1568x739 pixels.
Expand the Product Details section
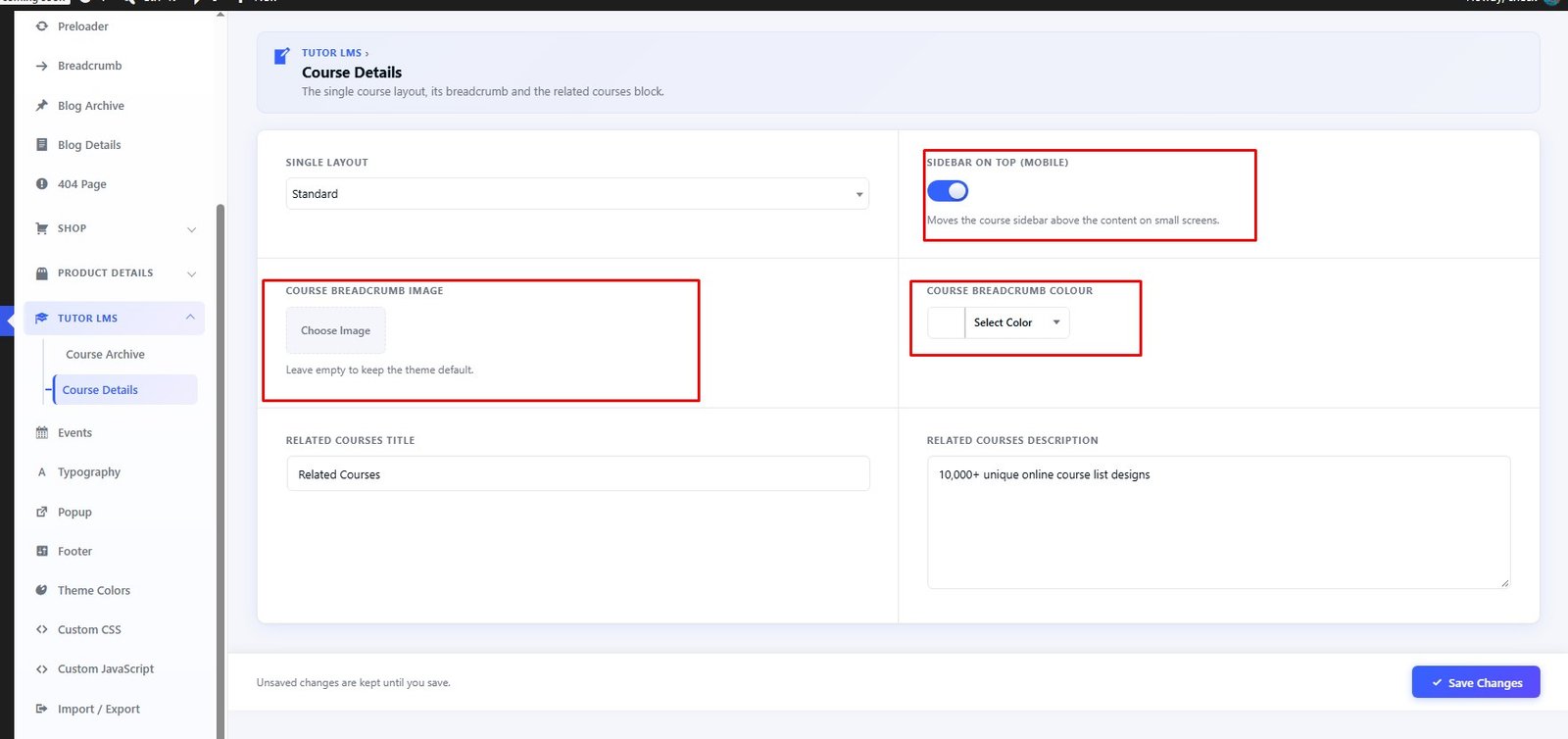click(x=192, y=274)
